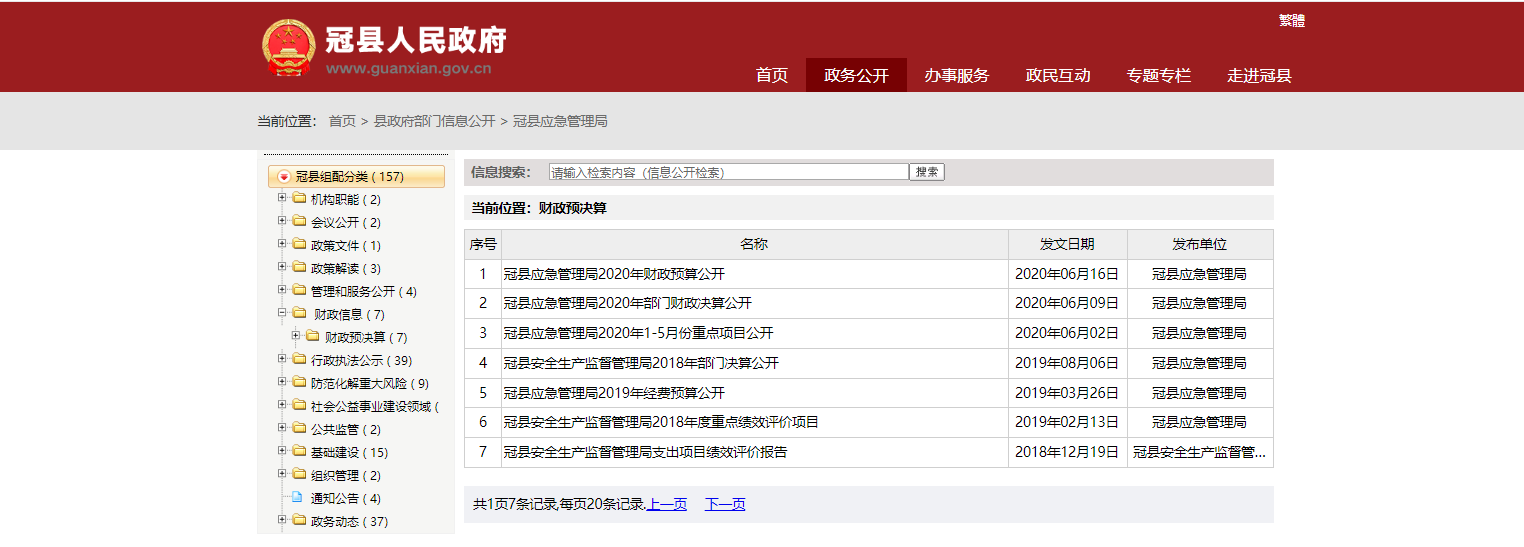Select the 通知公告 (4) tree label
Image resolution: width=1524 pixels, height=547 pixels.
click(346, 498)
